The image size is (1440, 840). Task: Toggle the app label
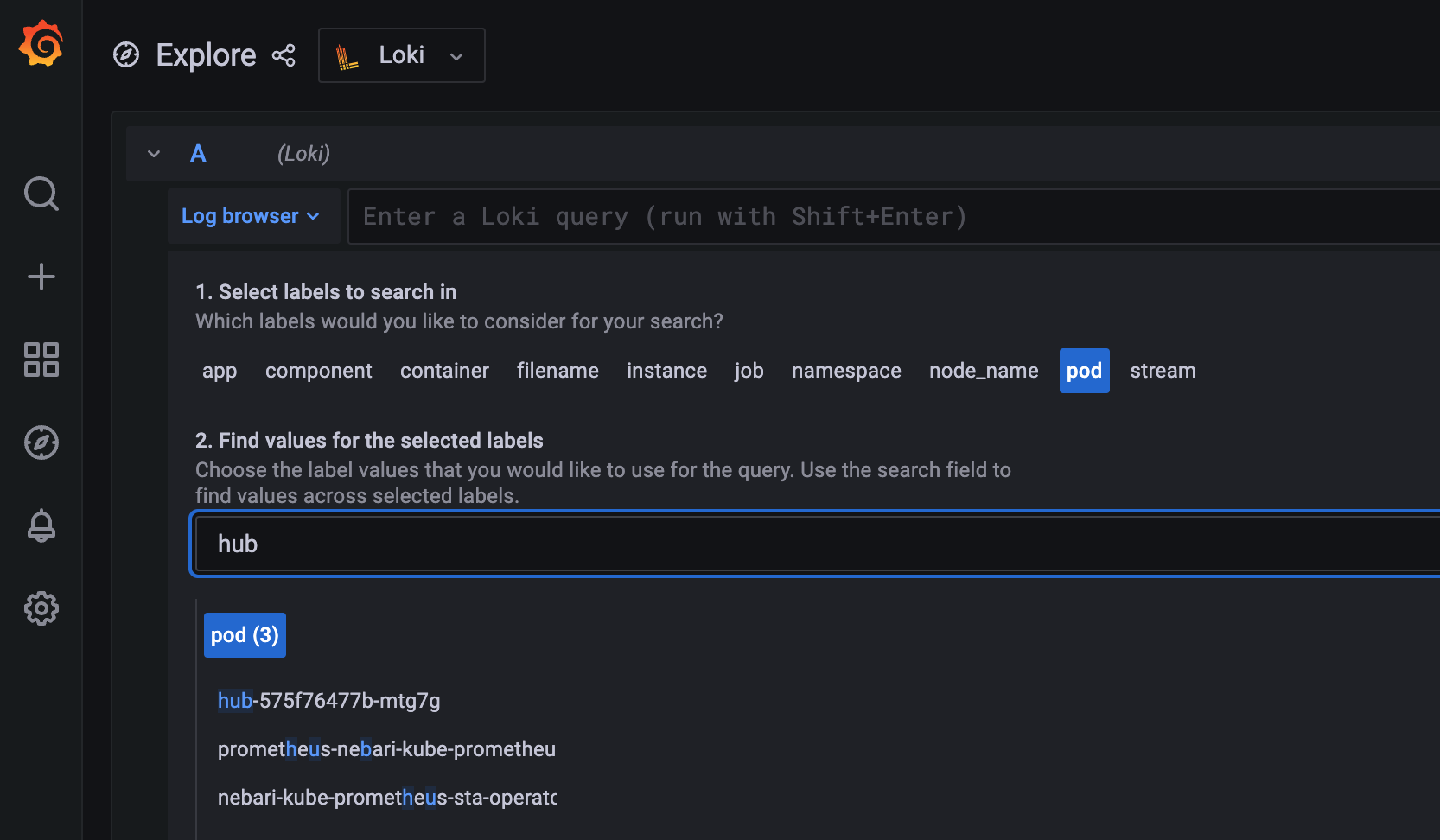click(x=220, y=371)
